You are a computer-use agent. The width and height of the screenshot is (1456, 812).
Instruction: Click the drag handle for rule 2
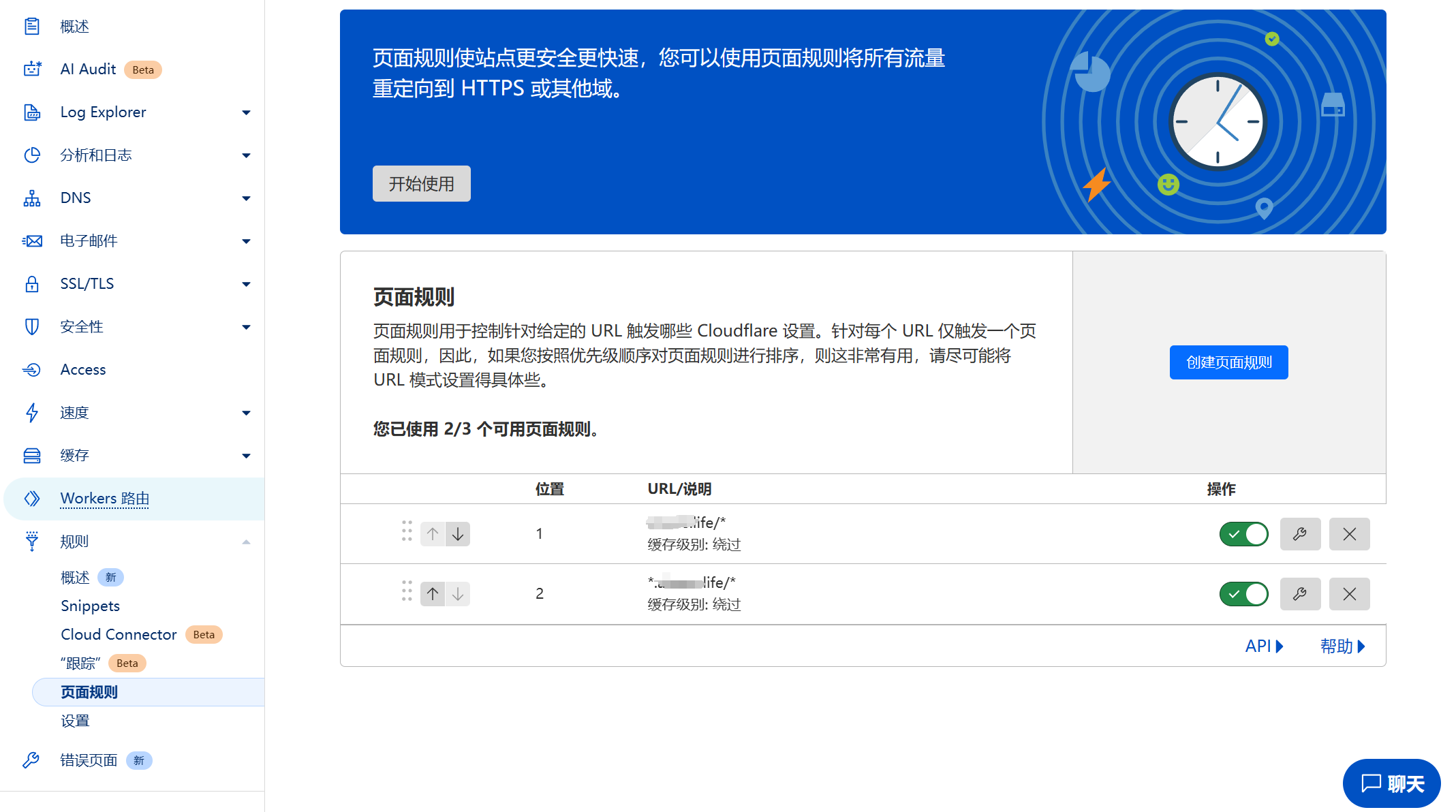point(407,591)
